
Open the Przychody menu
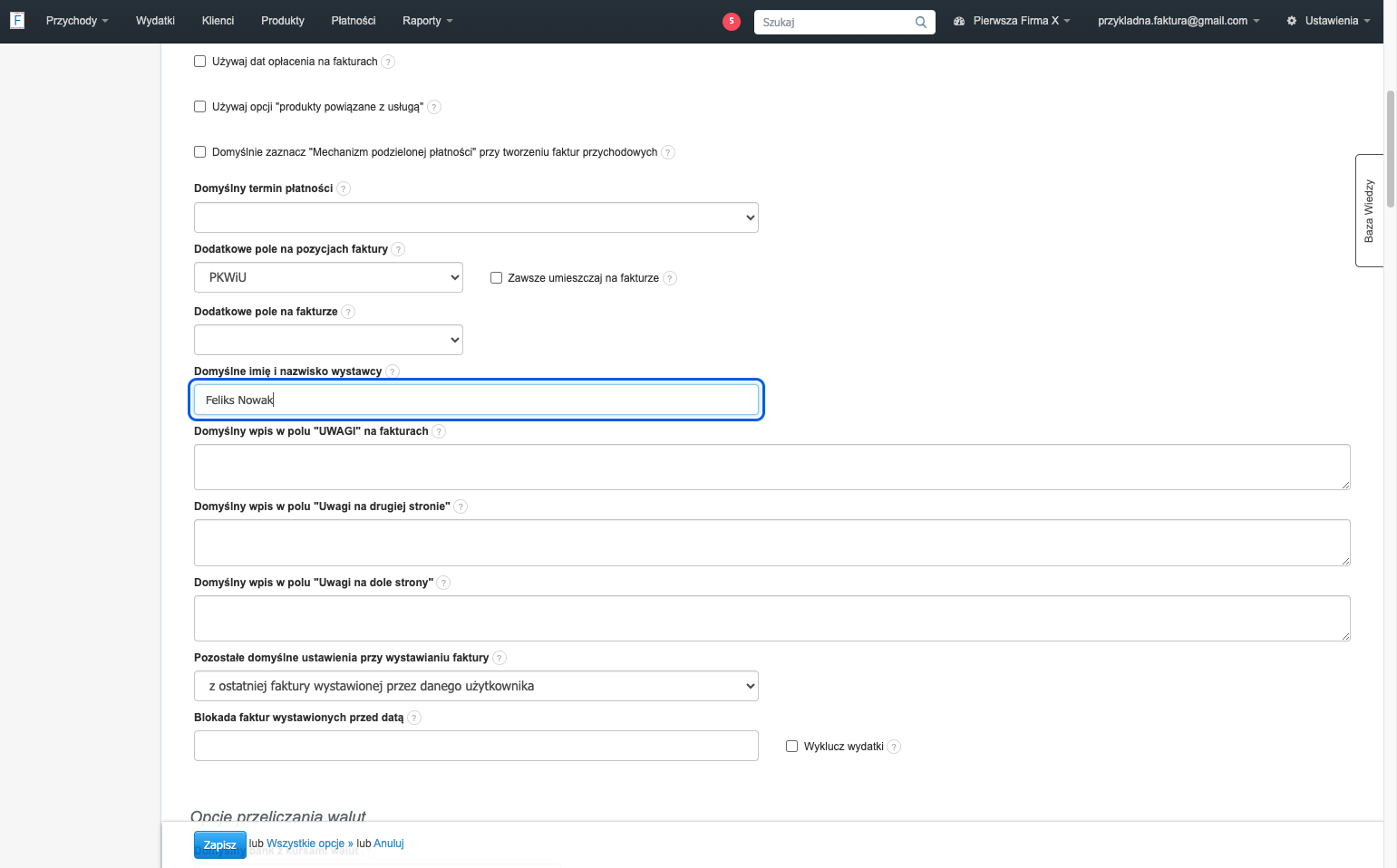click(x=77, y=21)
